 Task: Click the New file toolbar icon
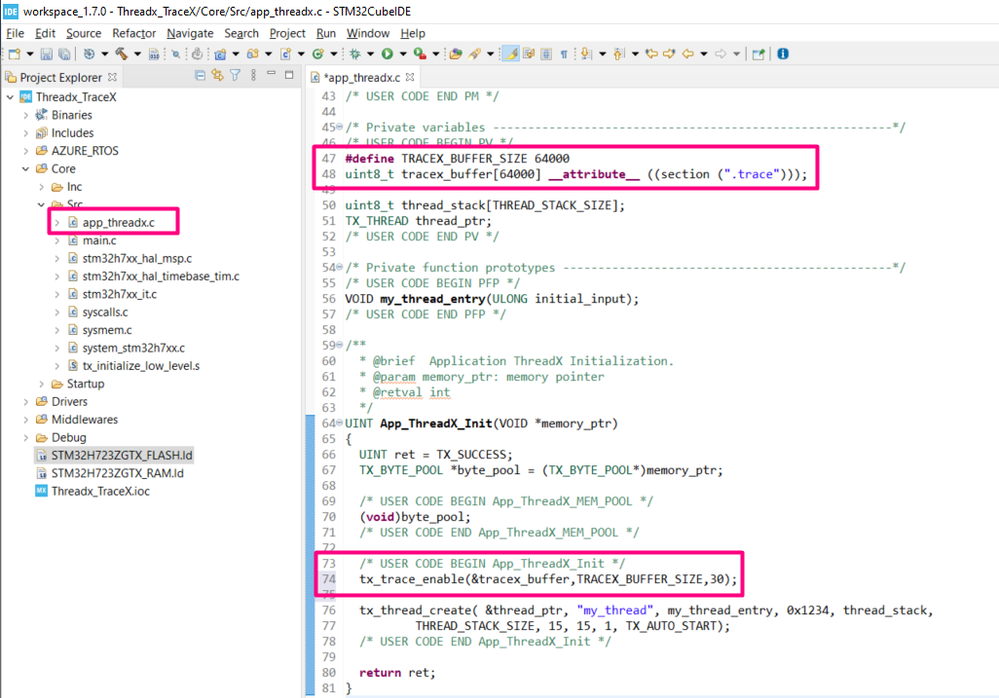(x=14, y=54)
